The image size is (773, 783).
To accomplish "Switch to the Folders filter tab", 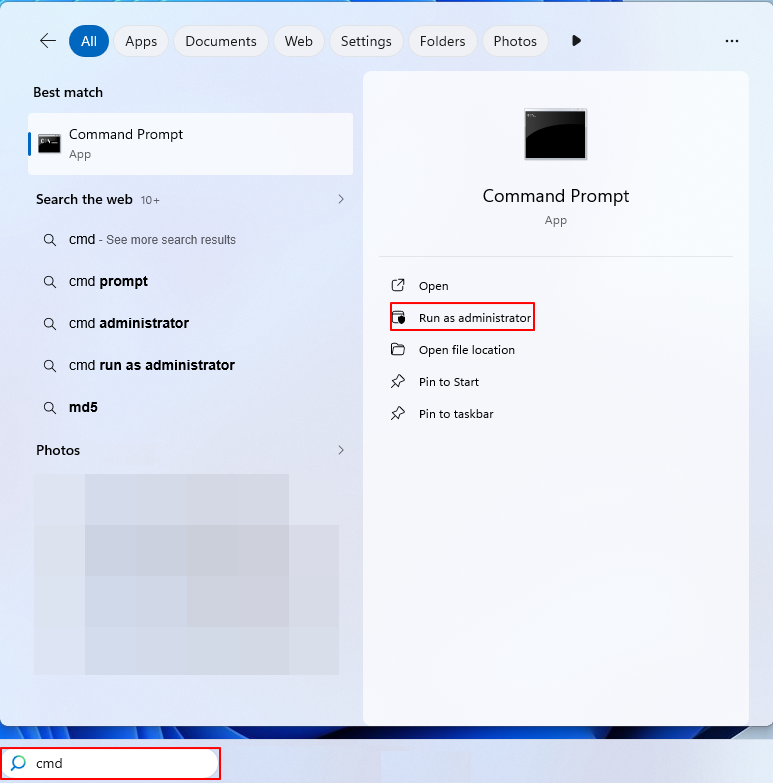I will [x=442, y=41].
